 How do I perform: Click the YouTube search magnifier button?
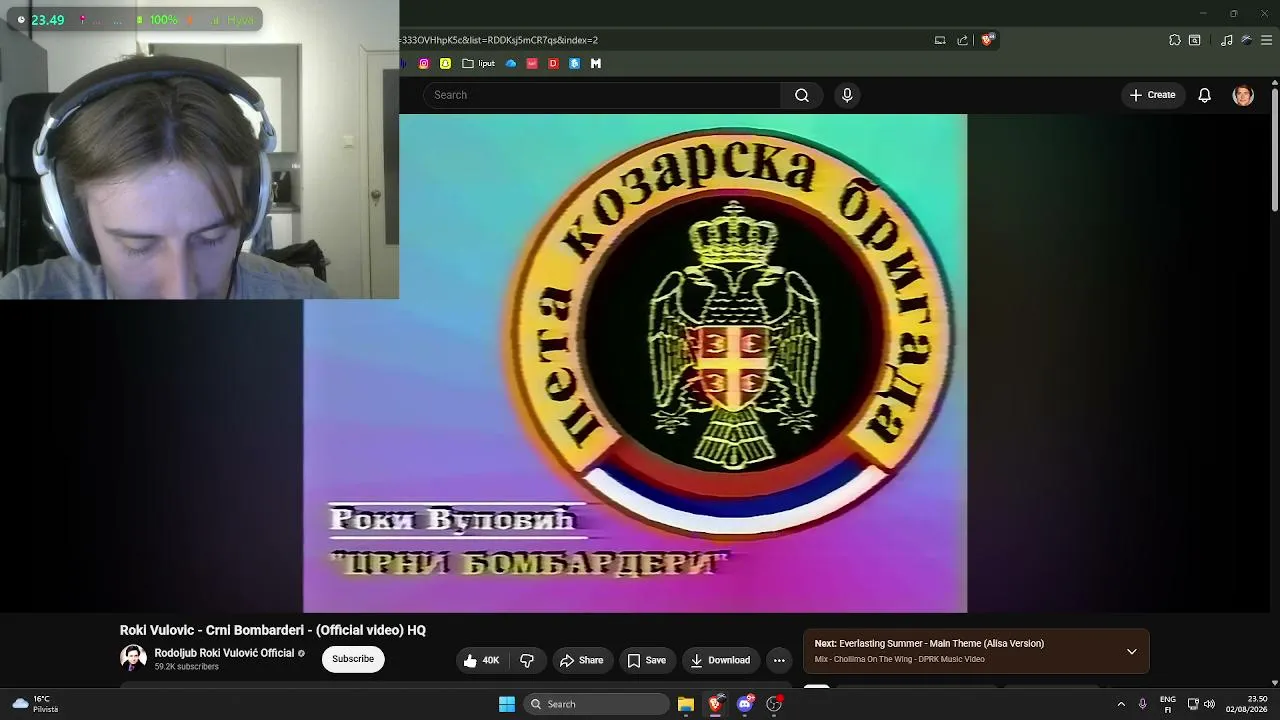pyautogui.click(x=802, y=95)
